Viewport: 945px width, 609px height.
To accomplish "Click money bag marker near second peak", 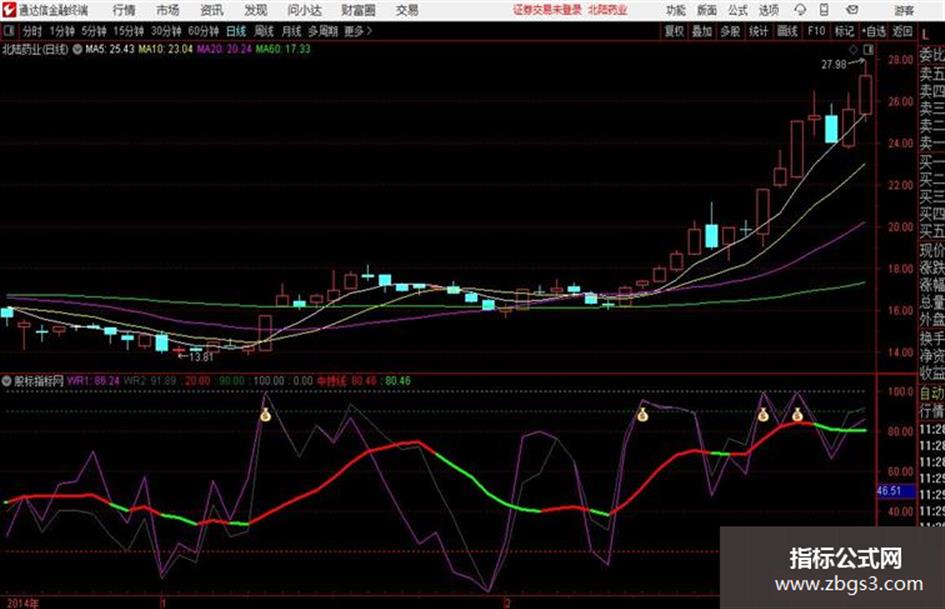I will tap(642, 414).
